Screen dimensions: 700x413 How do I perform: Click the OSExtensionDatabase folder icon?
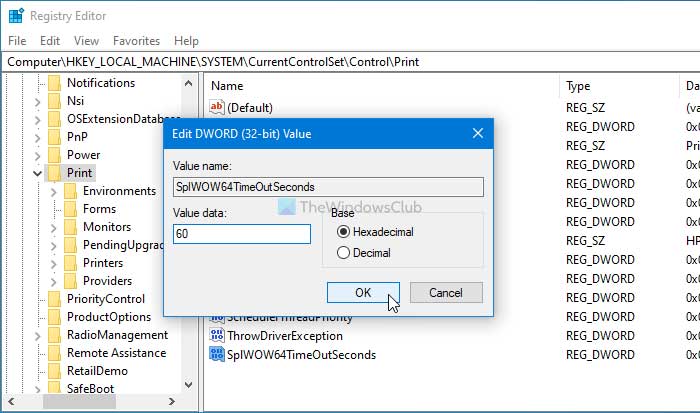(x=54, y=119)
